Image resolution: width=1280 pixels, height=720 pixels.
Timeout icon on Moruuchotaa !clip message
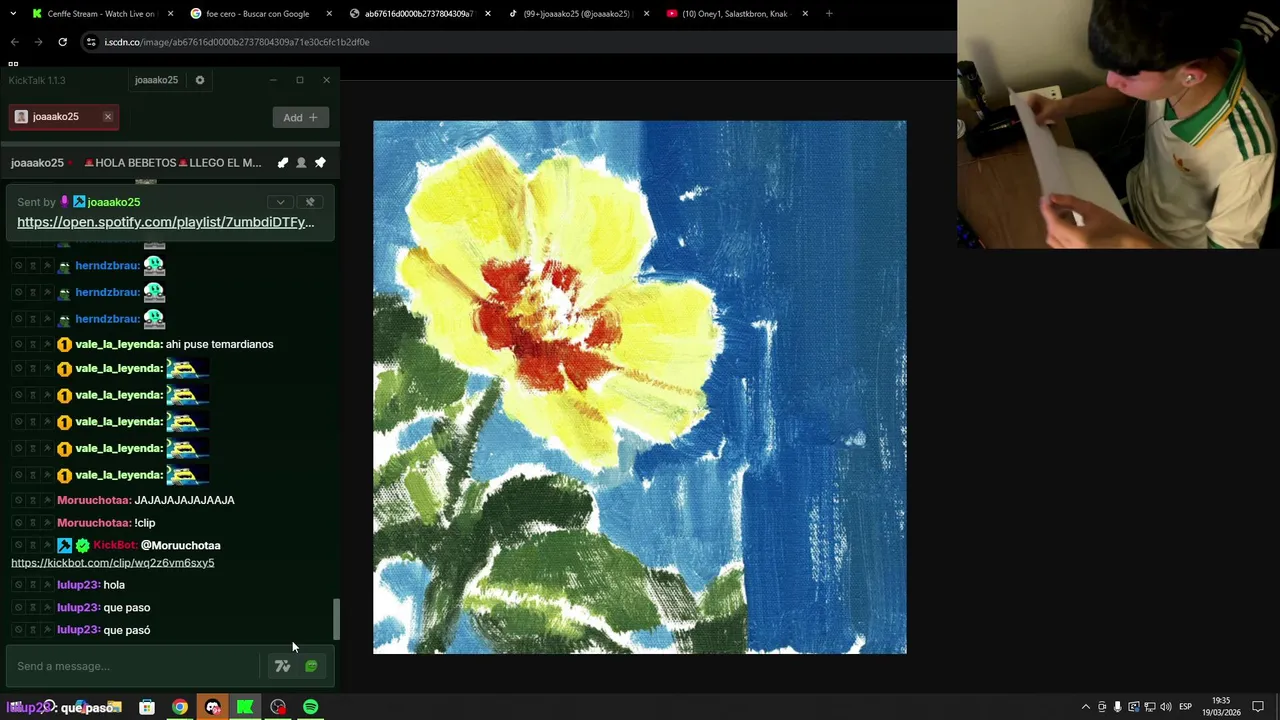tap(32, 523)
